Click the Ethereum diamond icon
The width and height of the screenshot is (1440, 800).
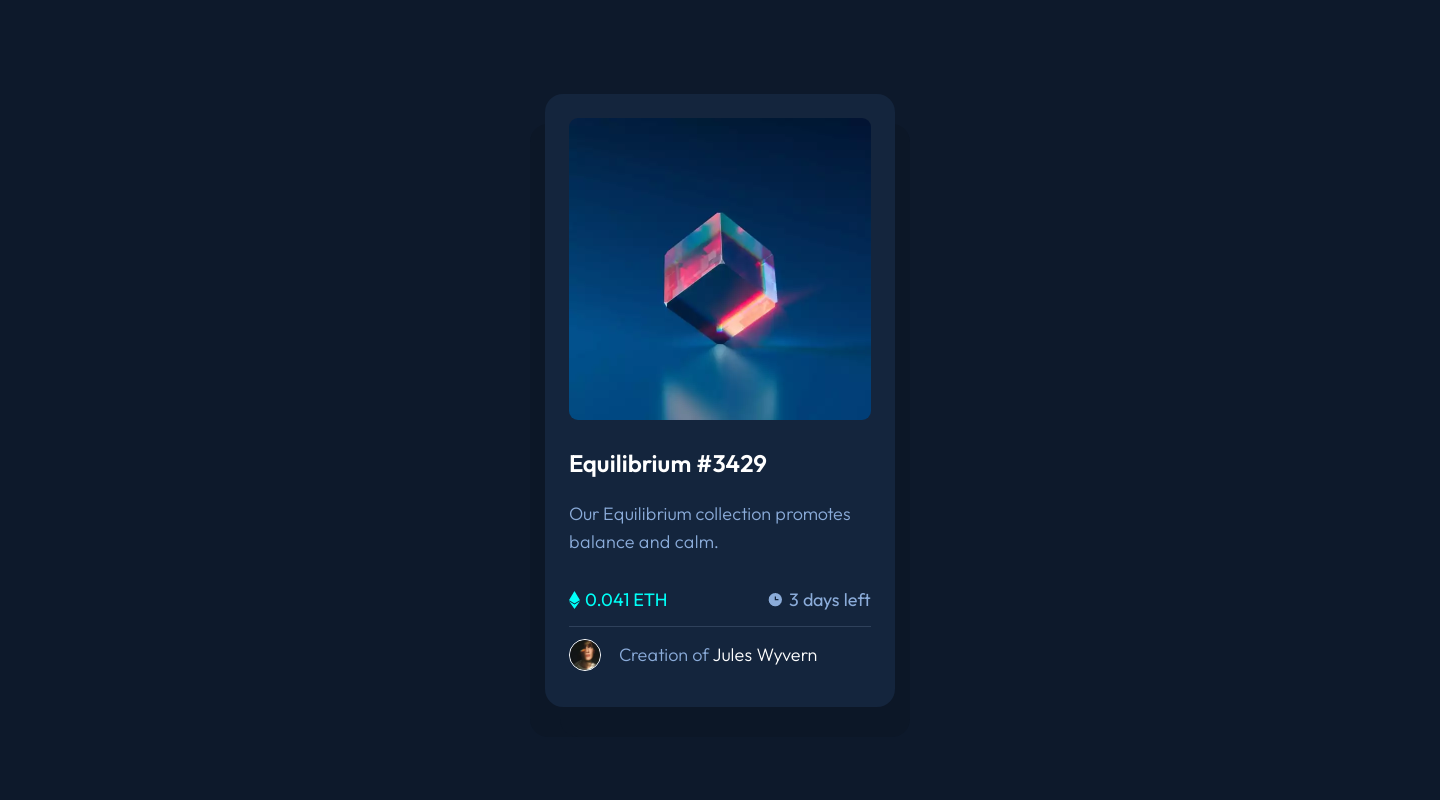574,600
